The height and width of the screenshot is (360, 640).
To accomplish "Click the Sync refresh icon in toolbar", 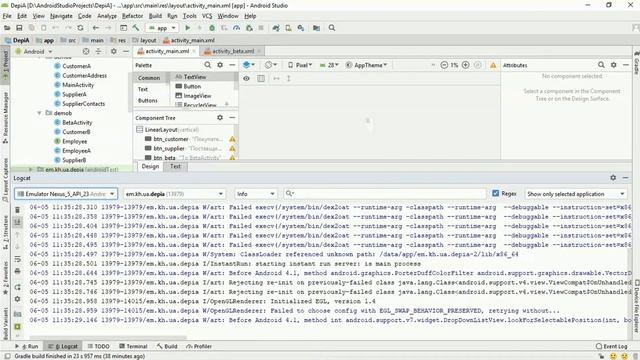I will pos(80,28).
